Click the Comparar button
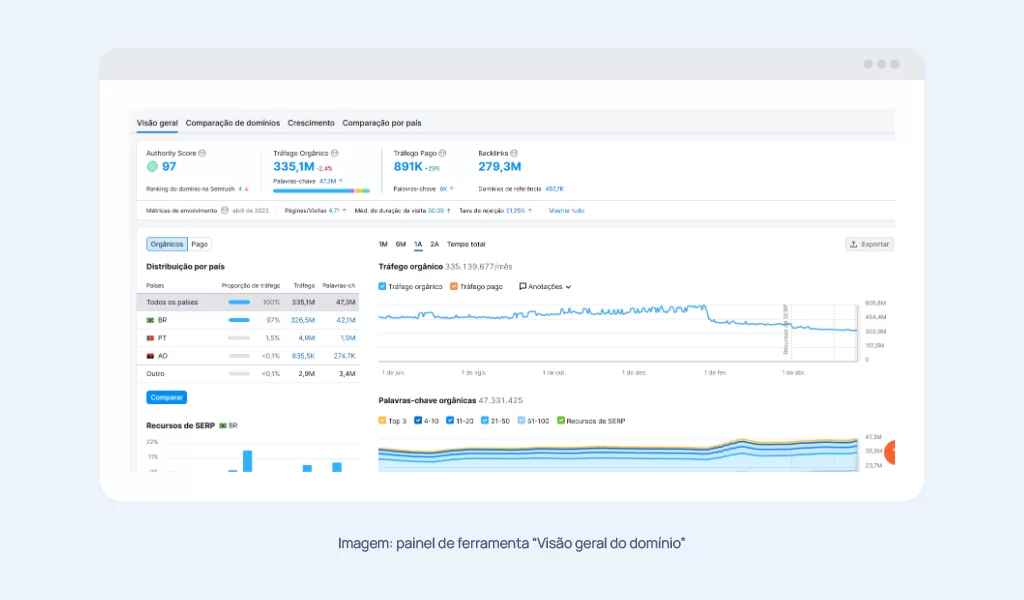Viewport: 1024px width, 600px height. [x=167, y=398]
